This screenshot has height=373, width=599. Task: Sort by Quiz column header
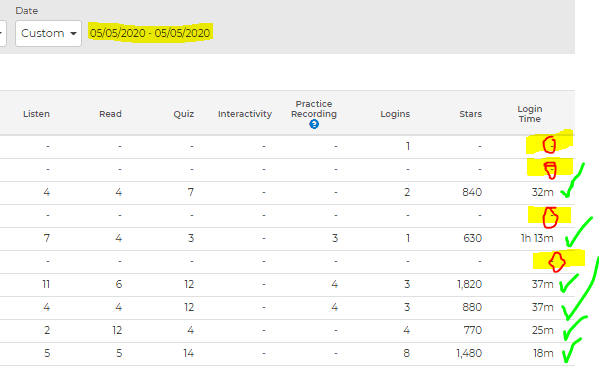pos(184,114)
